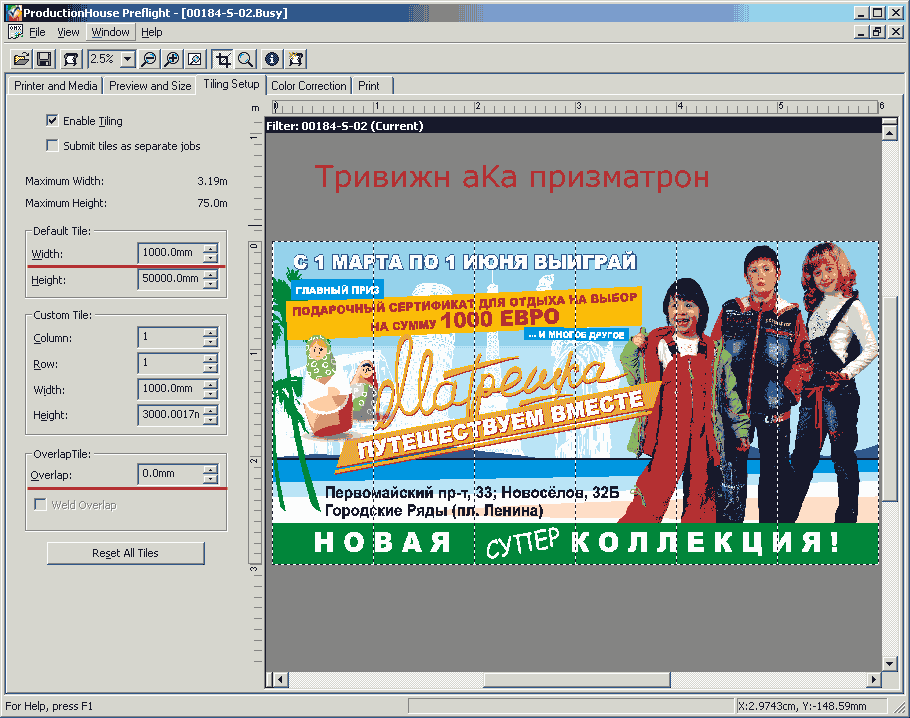Click the Overlap value field

click(171, 474)
